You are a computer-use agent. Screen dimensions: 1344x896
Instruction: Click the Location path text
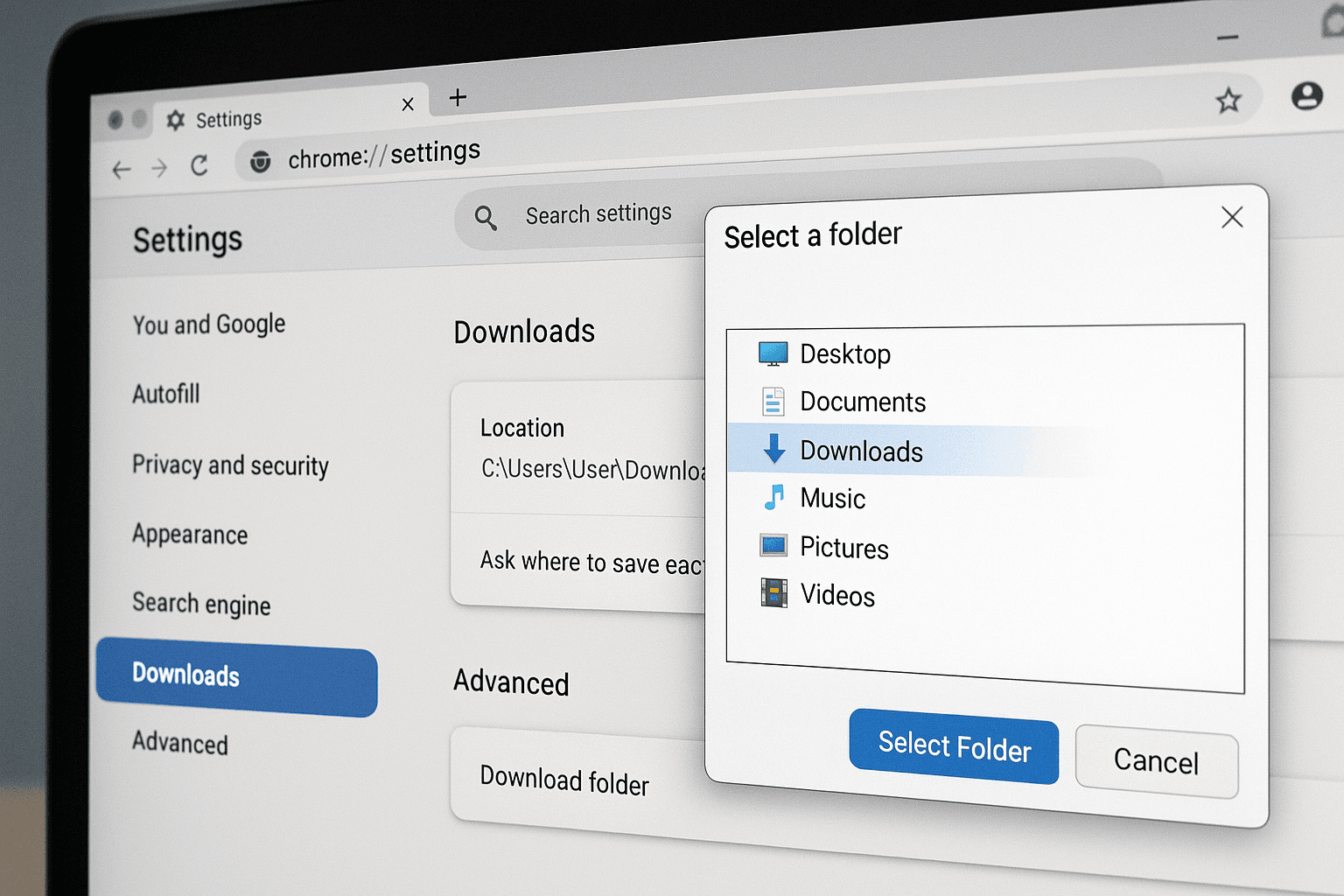click(592, 470)
